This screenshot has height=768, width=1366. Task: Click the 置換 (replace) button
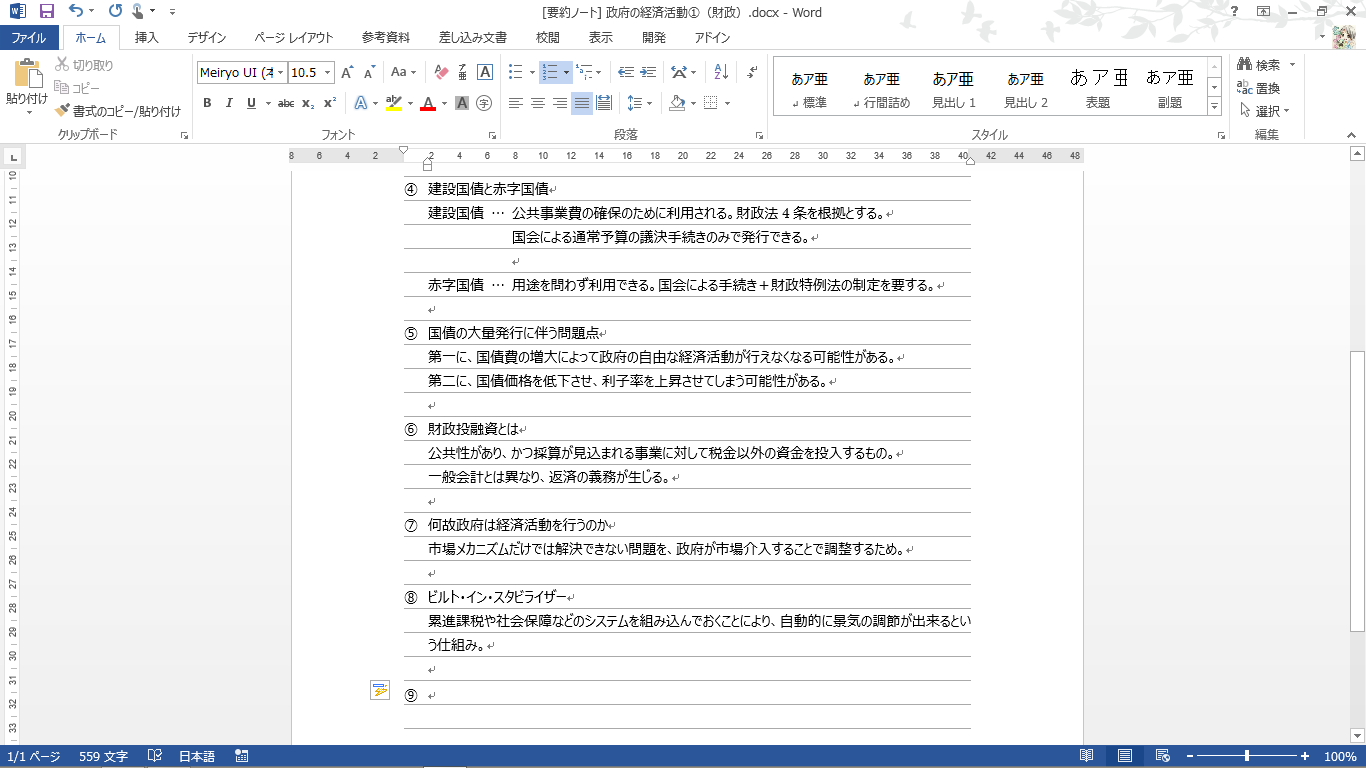(1259, 88)
